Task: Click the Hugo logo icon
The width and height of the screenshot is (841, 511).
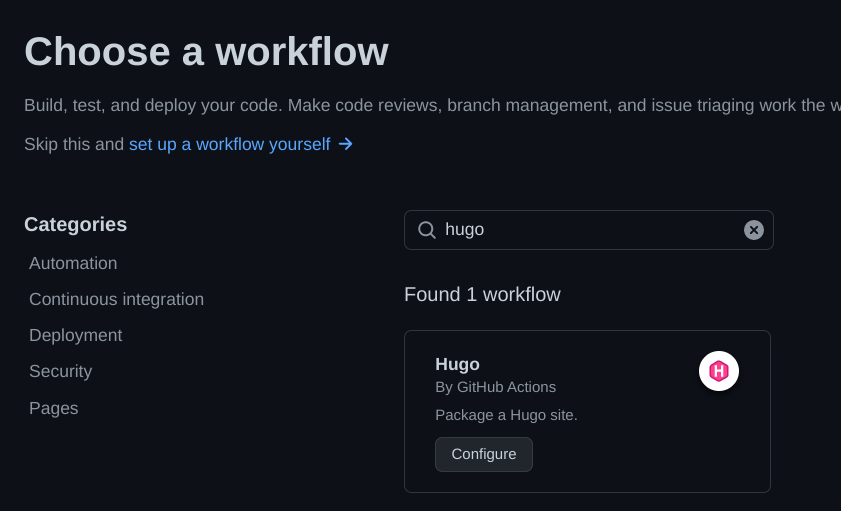Action: click(x=719, y=371)
